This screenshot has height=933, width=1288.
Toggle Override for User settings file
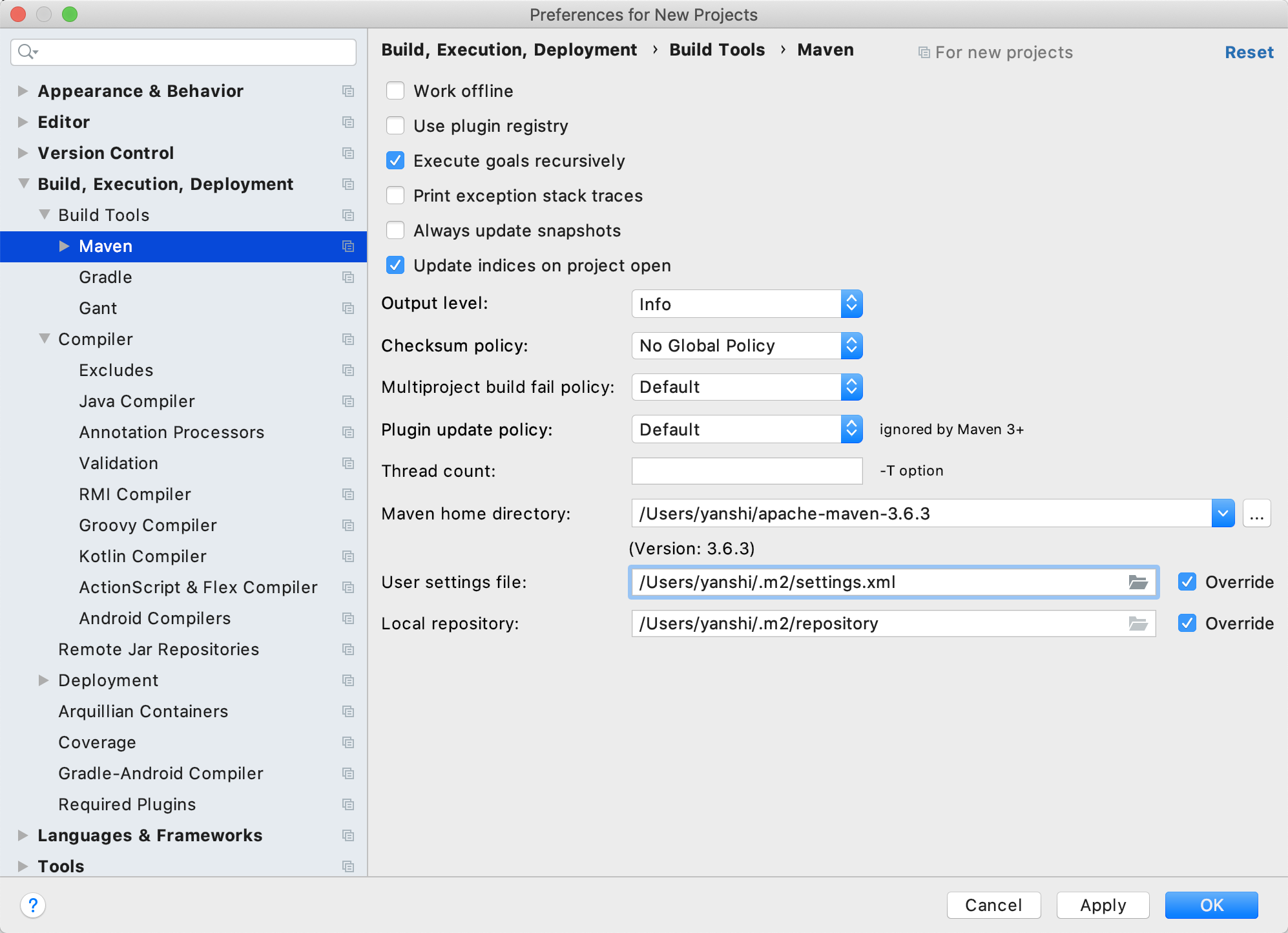click(x=1187, y=582)
